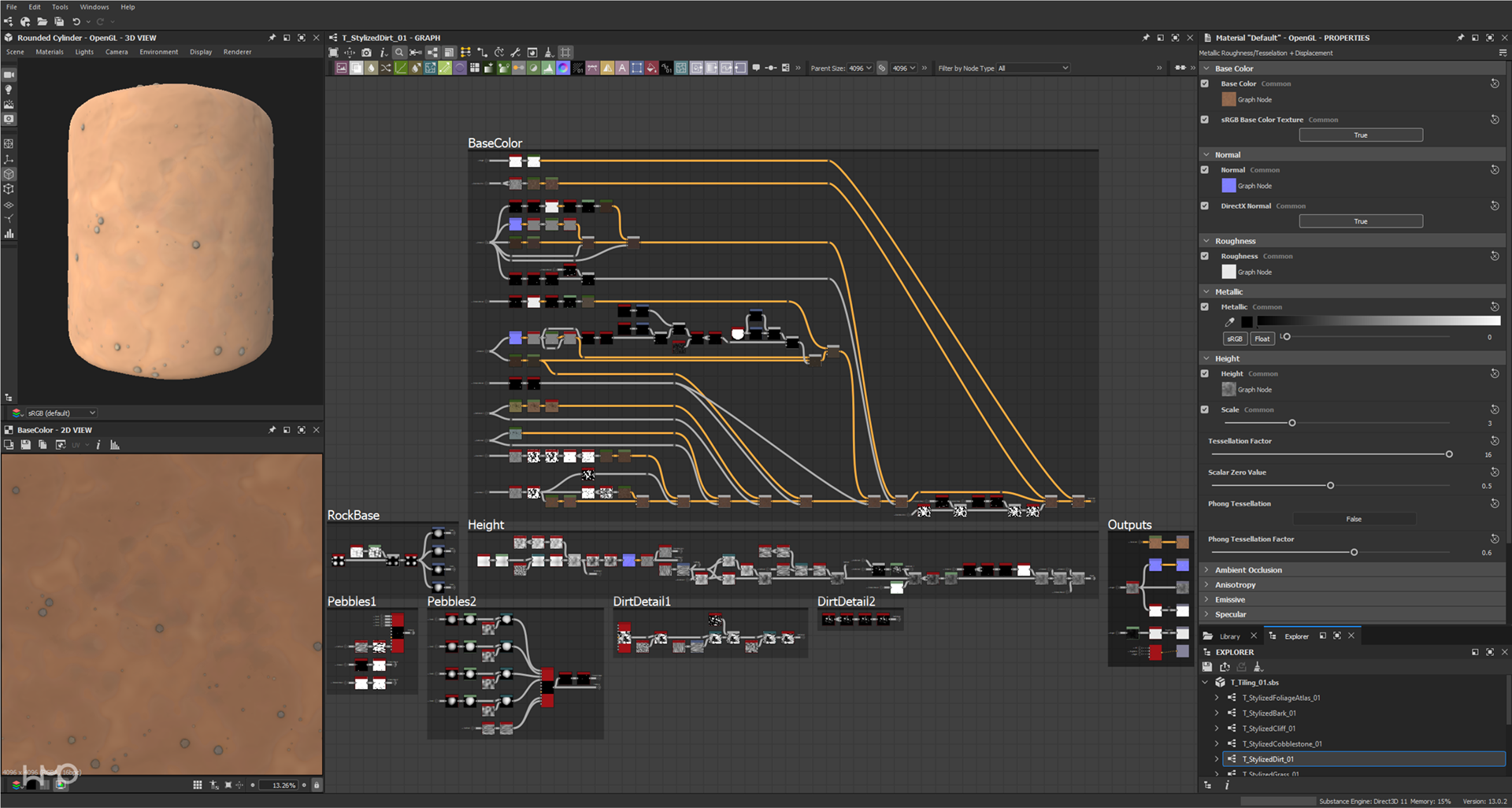Image resolution: width=1512 pixels, height=808 pixels.
Task: Open the Filter by Node Type dropdown
Action: pos(1033,69)
